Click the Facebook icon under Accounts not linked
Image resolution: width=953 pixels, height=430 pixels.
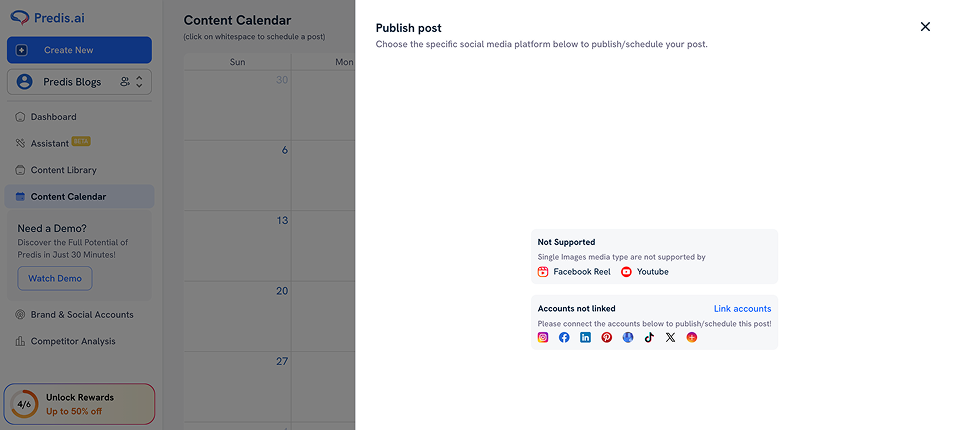pos(564,337)
